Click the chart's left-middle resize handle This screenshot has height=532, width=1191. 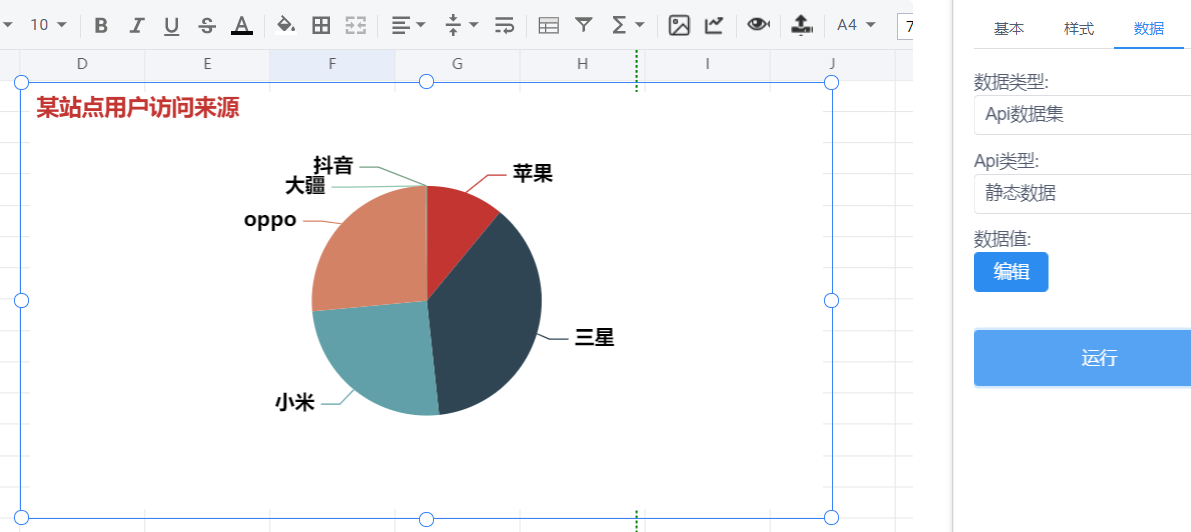pyautogui.click(x=21, y=300)
